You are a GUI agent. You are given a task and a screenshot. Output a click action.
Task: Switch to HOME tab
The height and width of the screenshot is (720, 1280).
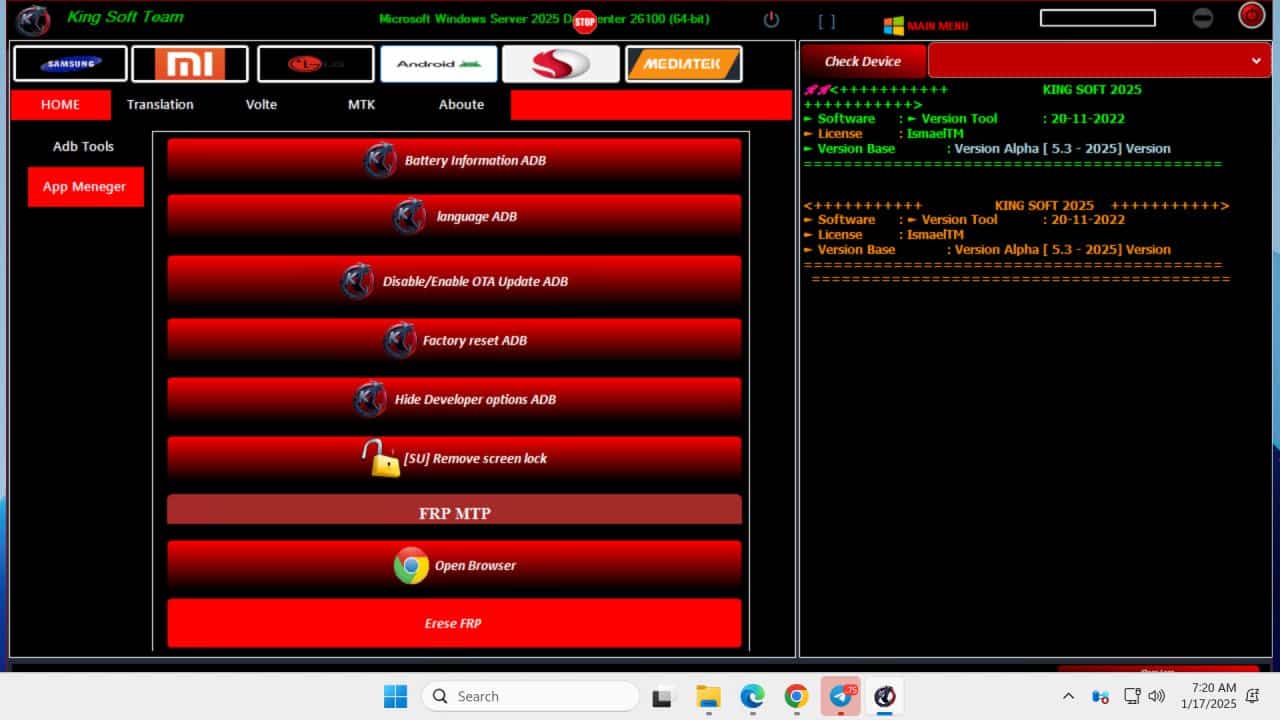click(x=60, y=104)
